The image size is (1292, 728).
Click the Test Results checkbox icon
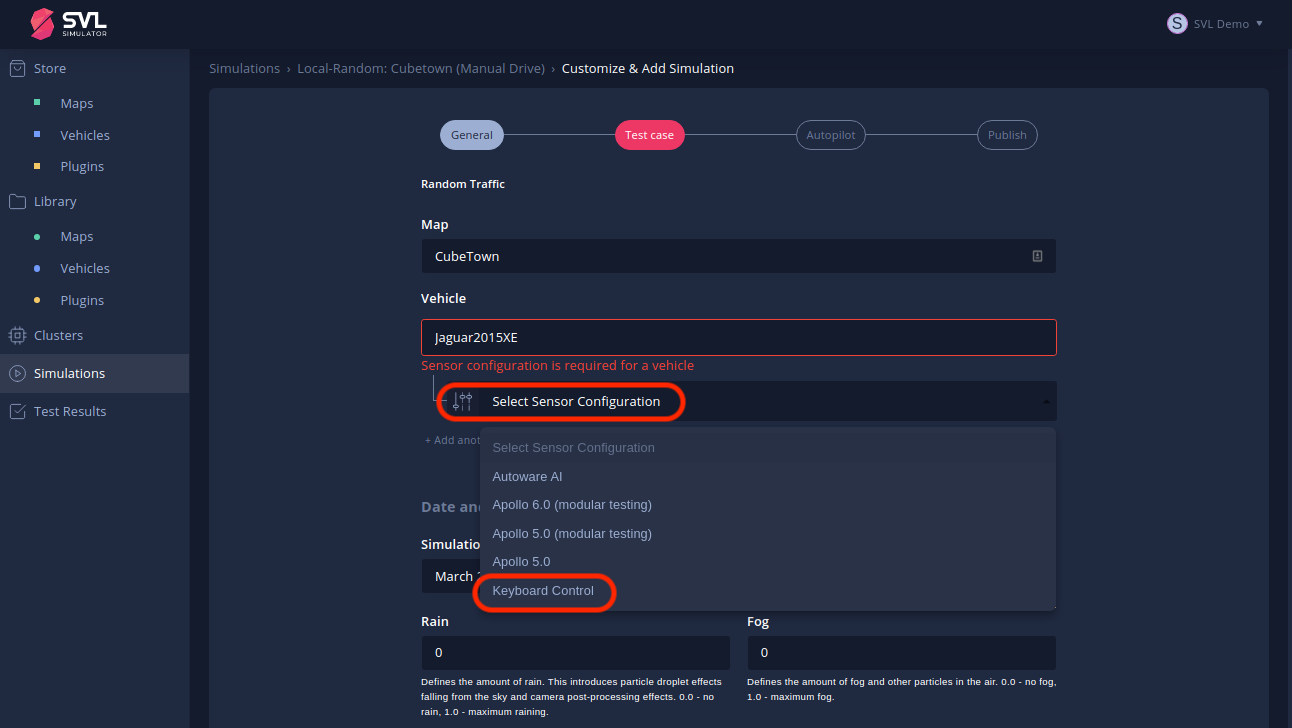pyautogui.click(x=17, y=411)
